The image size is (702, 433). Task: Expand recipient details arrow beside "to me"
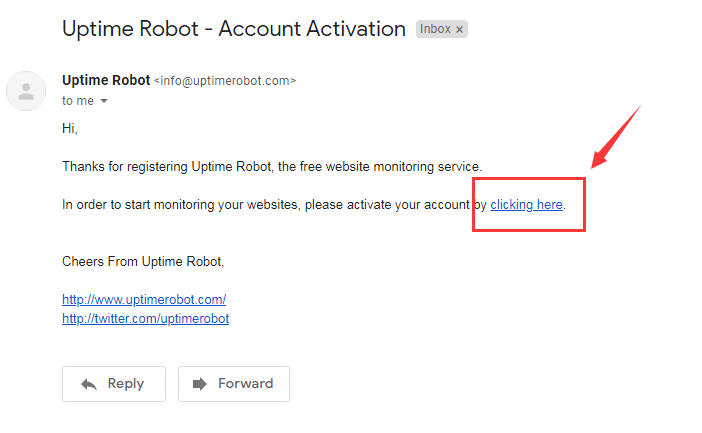(x=103, y=102)
